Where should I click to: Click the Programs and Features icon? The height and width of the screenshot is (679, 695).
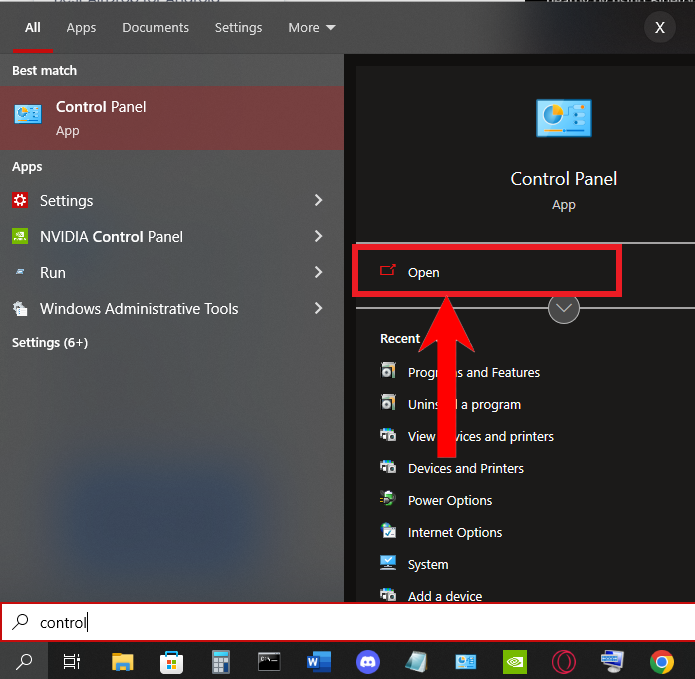click(388, 371)
